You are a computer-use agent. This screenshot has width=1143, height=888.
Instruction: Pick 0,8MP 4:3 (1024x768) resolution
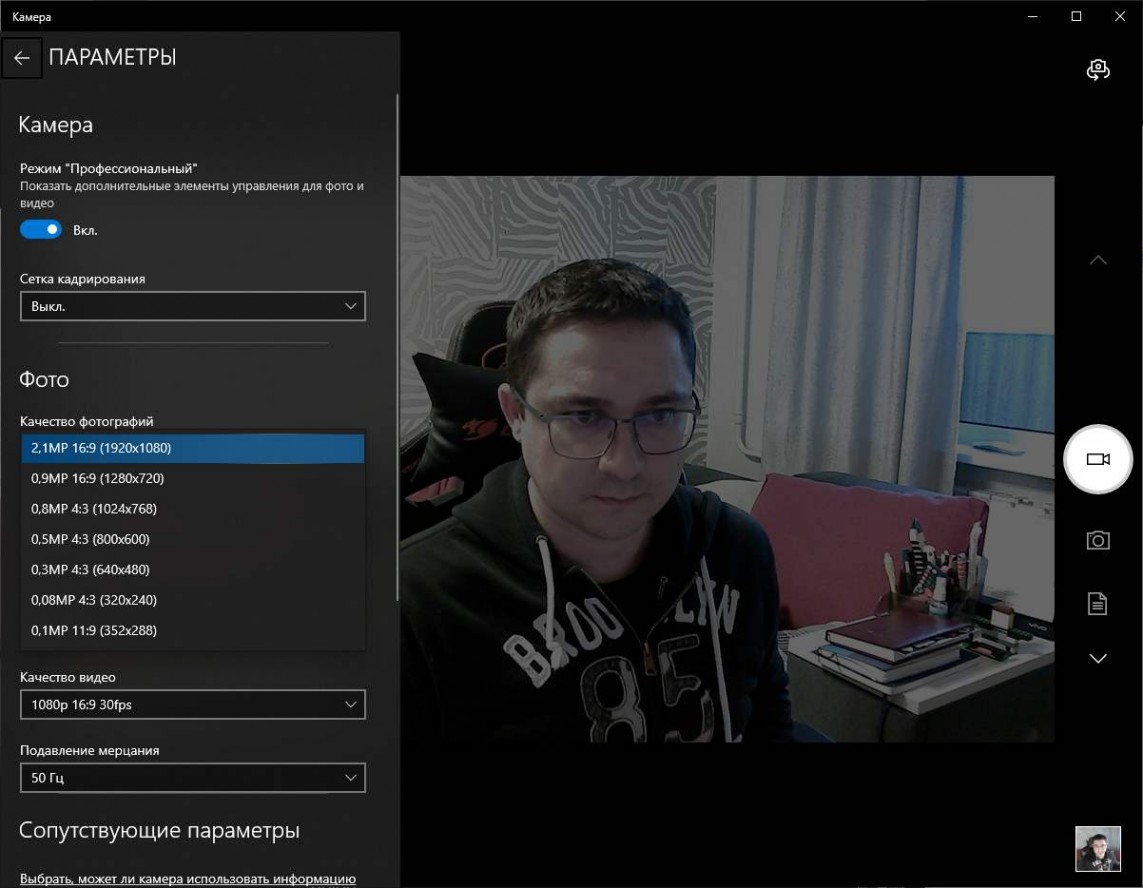coord(192,509)
